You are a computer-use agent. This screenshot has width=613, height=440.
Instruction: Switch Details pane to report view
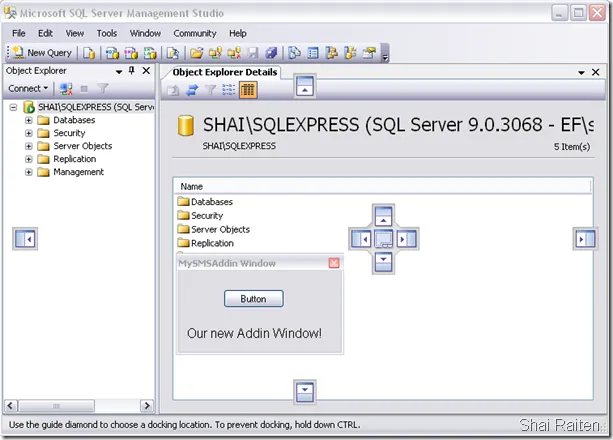[x=248, y=90]
